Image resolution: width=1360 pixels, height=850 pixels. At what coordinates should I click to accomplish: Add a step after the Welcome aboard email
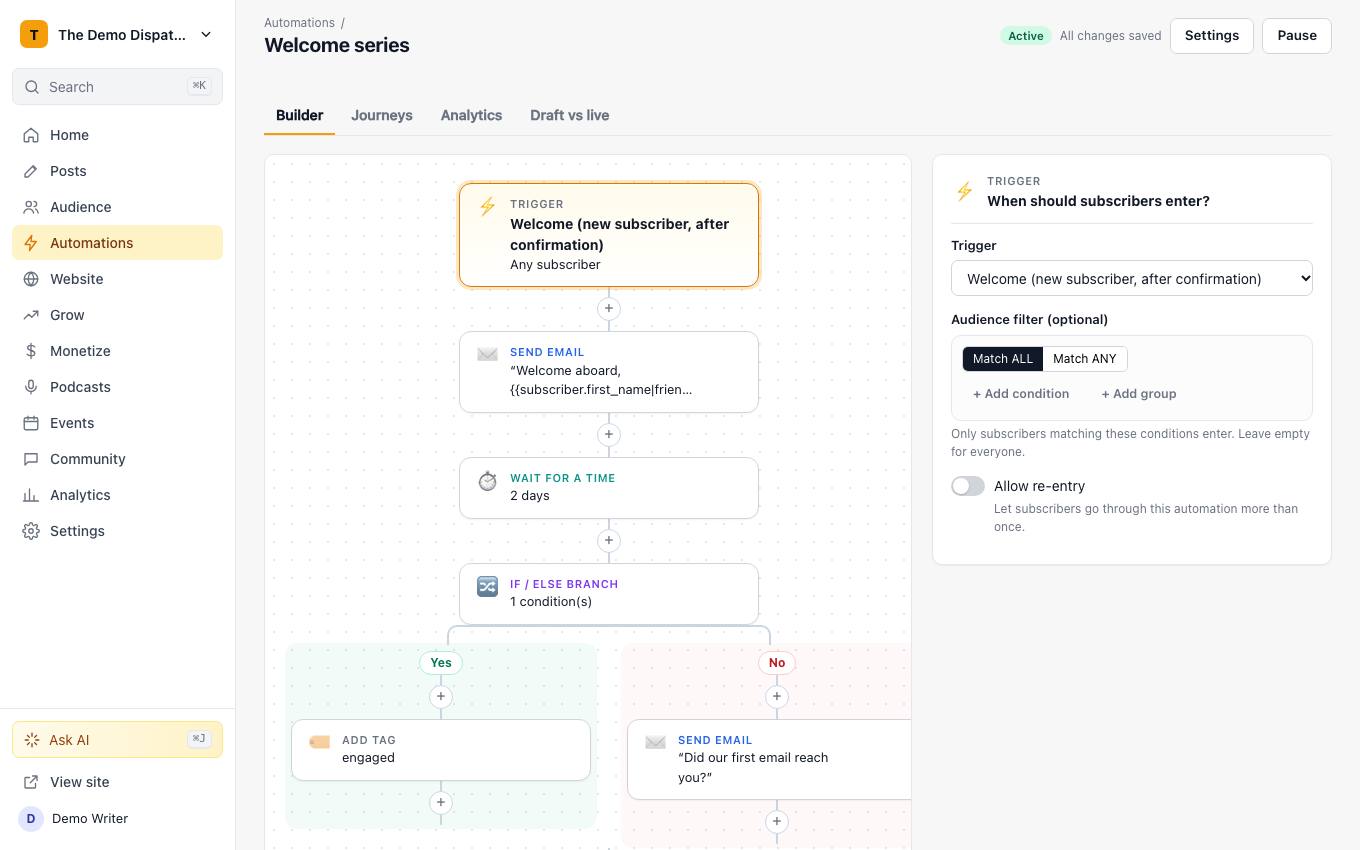coord(609,435)
